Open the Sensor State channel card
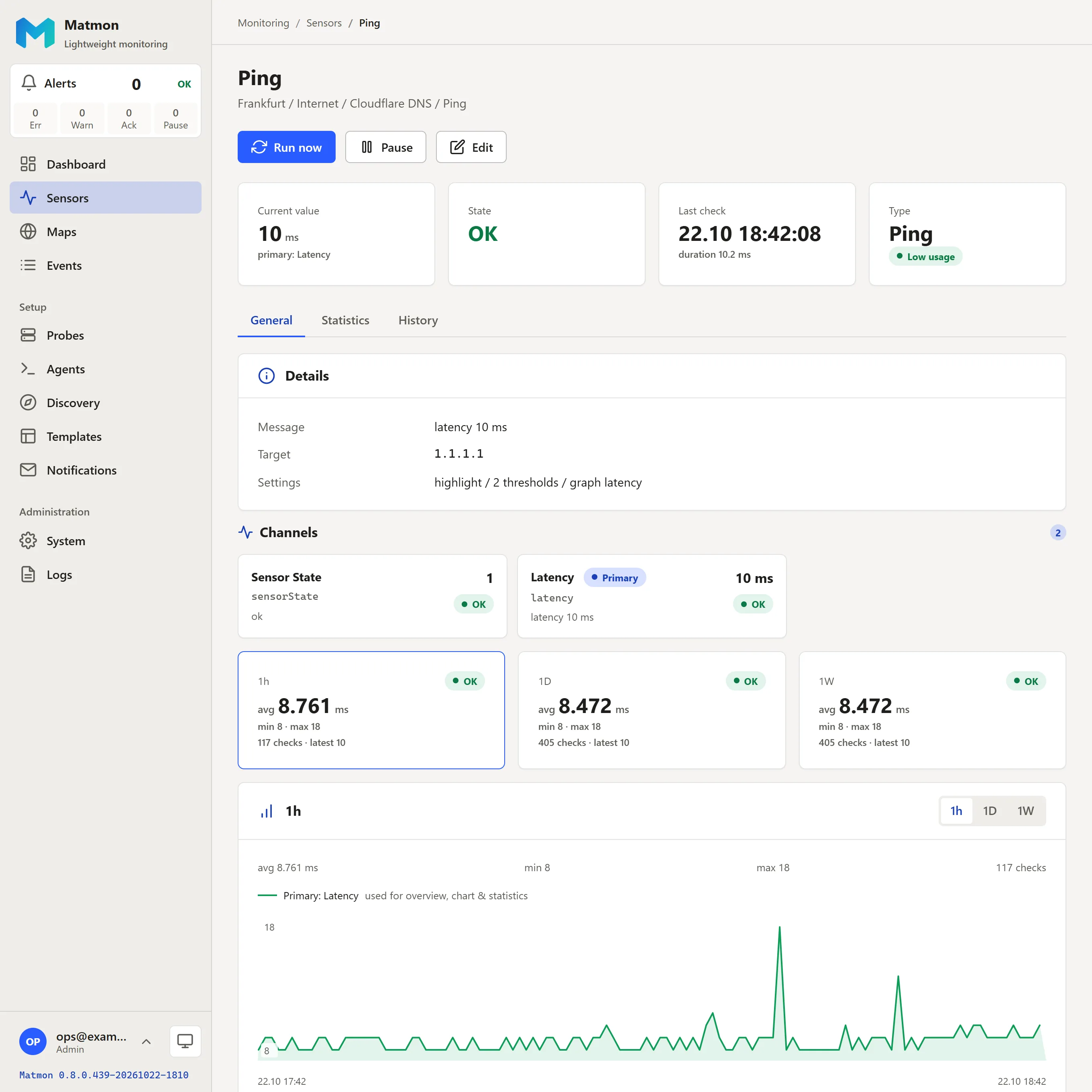Image resolution: width=1092 pixels, height=1092 pixels. [372, 596]
